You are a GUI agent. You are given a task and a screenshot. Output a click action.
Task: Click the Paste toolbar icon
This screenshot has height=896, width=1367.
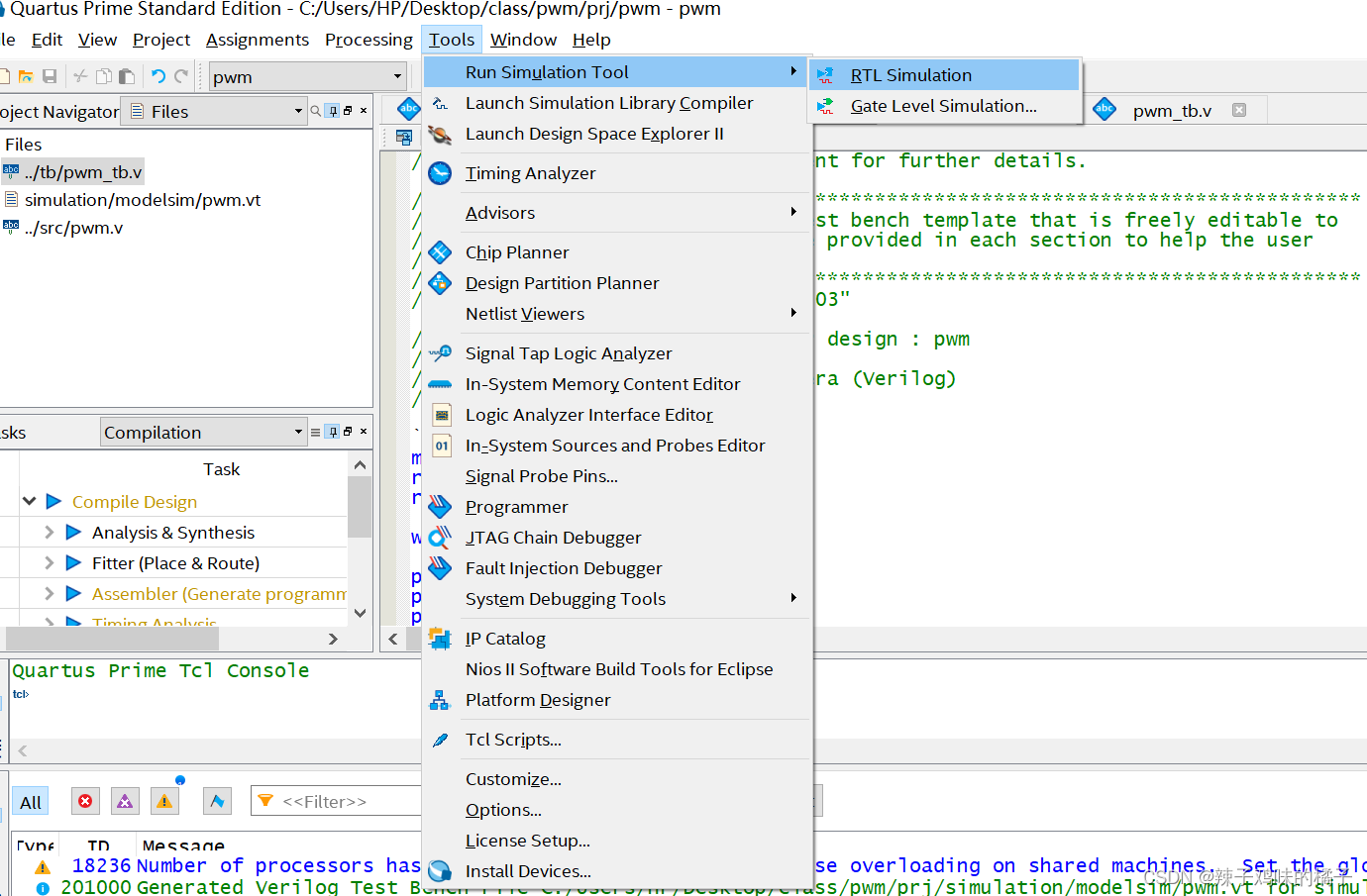(127, 76)
